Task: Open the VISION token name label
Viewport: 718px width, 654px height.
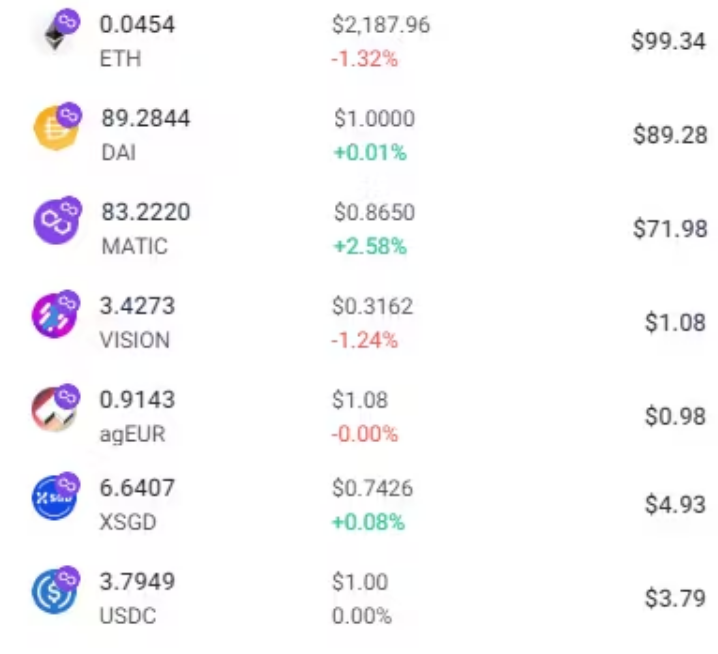Action: pos(135,340)
